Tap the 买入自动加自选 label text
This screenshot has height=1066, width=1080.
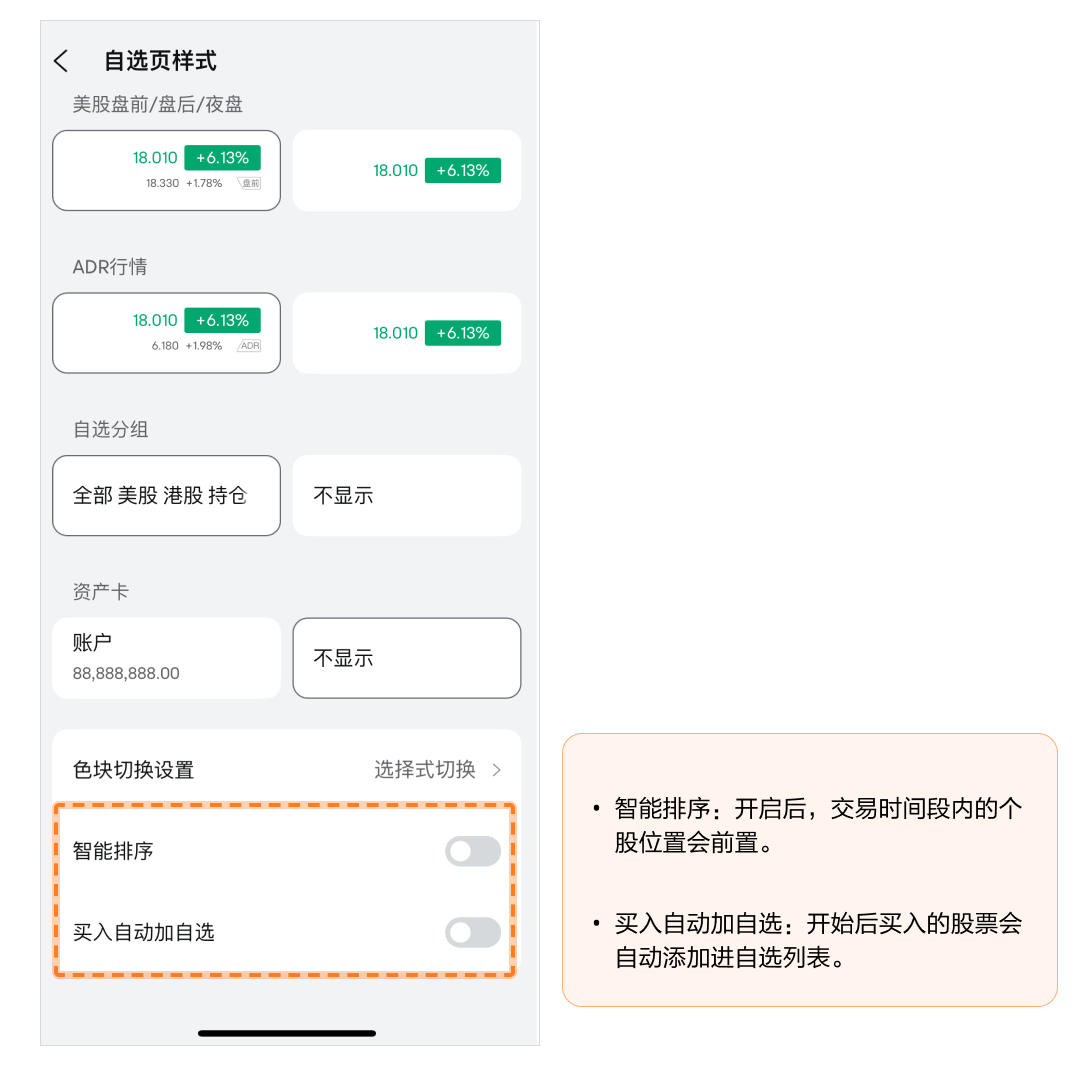tap(144, 933)
